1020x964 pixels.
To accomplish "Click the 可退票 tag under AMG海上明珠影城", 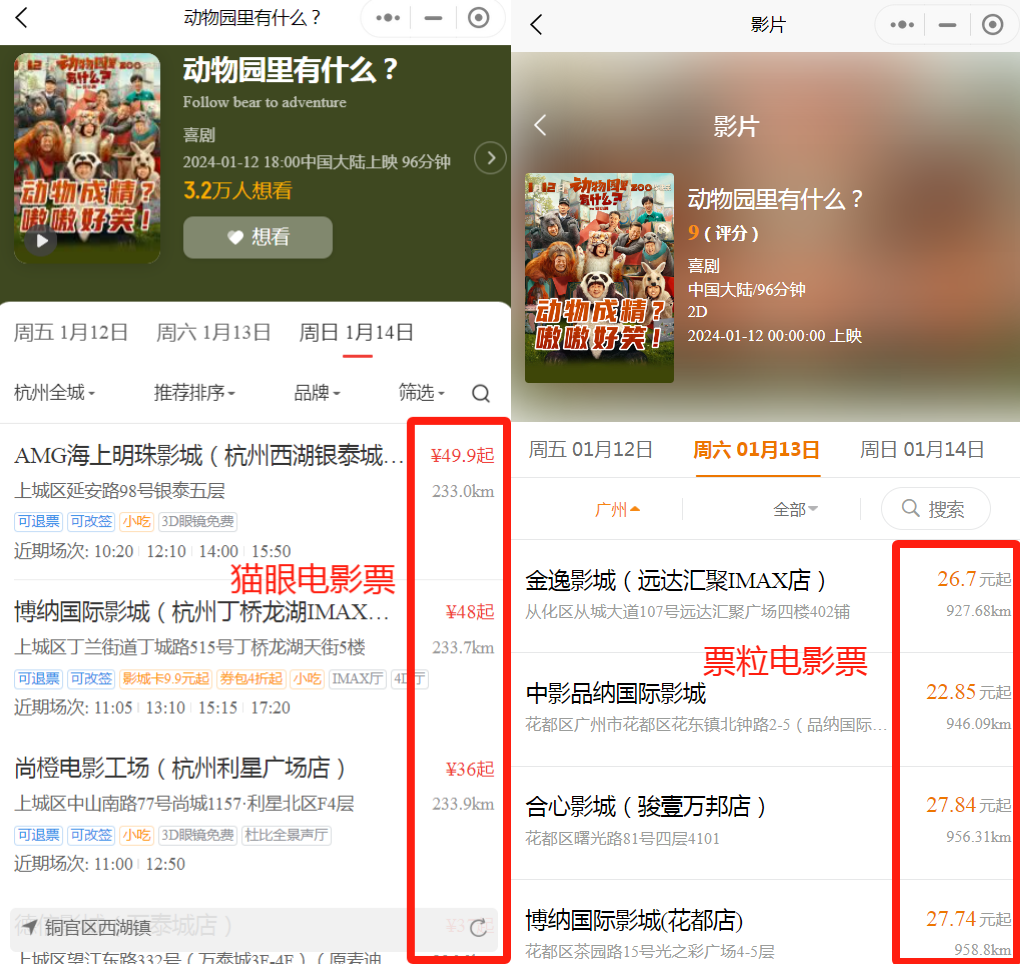I will click(x=38, y=522).
